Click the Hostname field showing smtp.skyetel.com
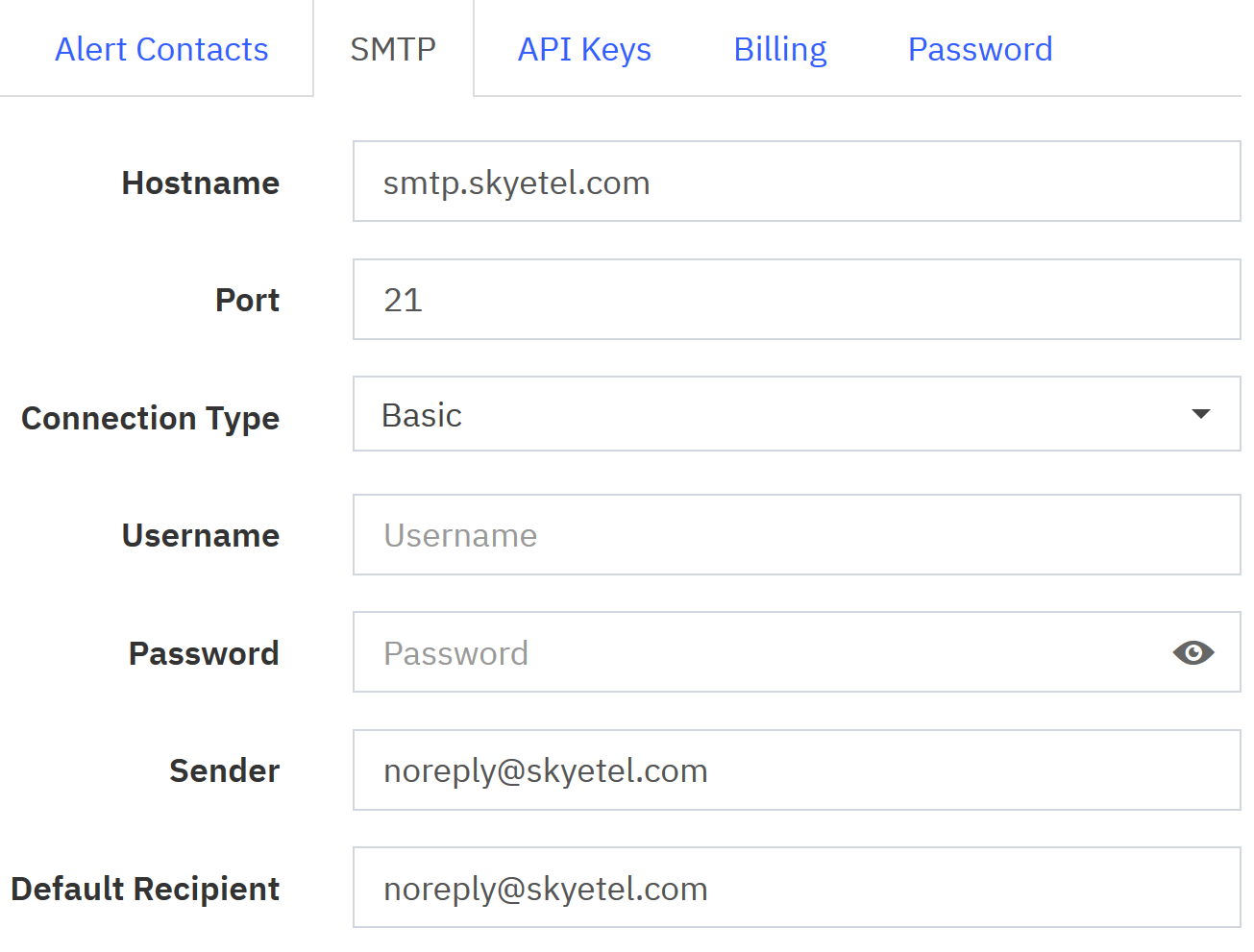Viewport: 1254px width, 952px height. (x=797, y=182)
